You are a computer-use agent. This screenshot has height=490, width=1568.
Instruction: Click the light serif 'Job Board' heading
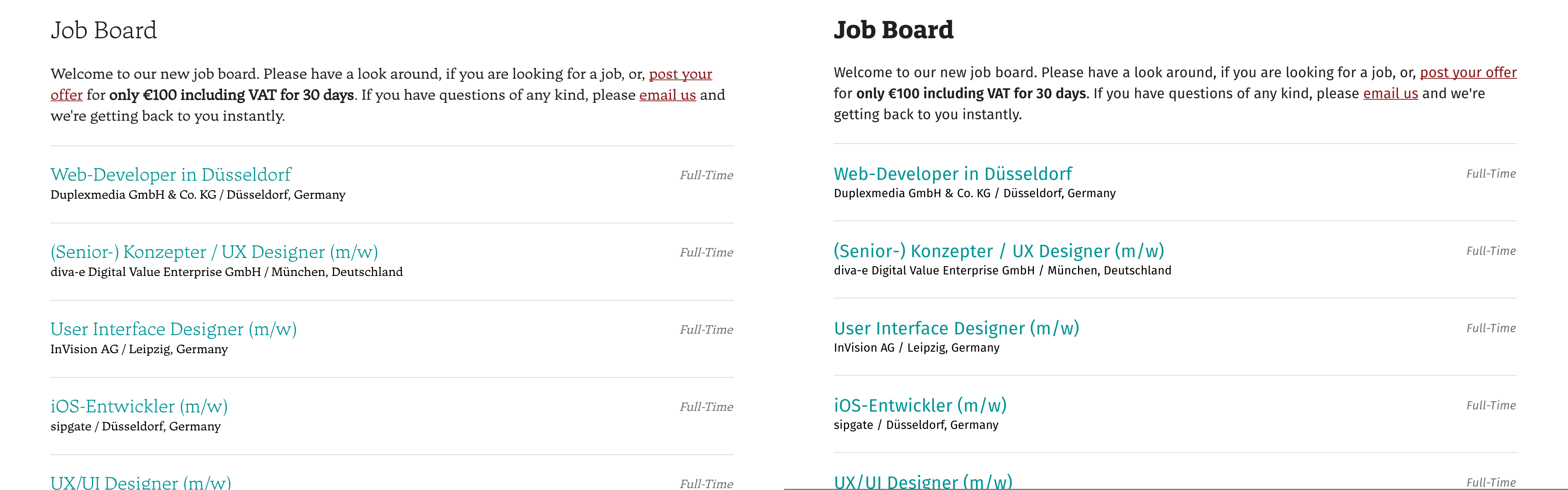coord(103,30)
